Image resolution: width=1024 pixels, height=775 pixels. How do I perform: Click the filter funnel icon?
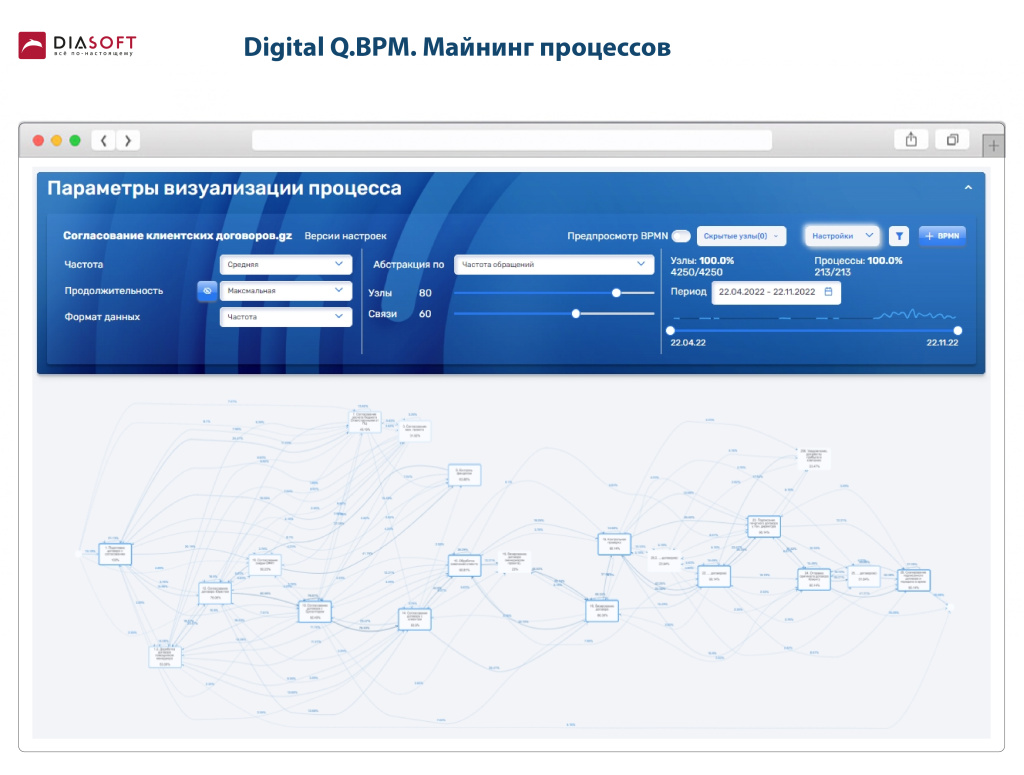(x=899, y=236)
